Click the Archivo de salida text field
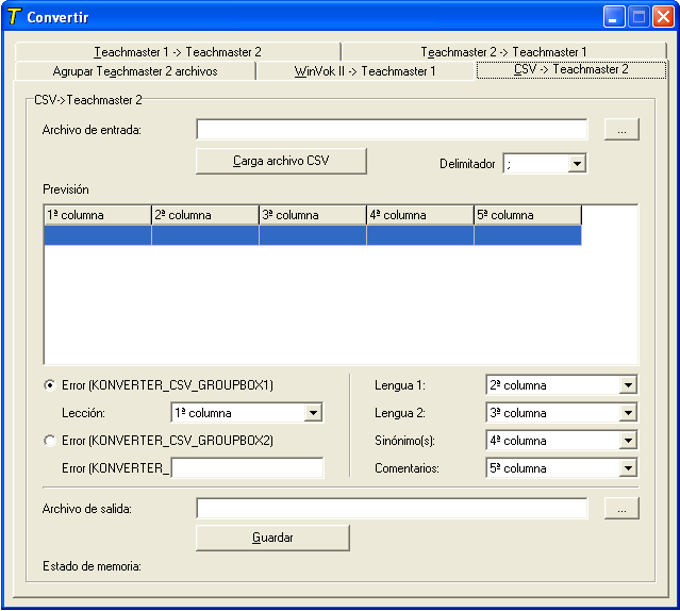 pyautogui.click(x=392, y=508)
